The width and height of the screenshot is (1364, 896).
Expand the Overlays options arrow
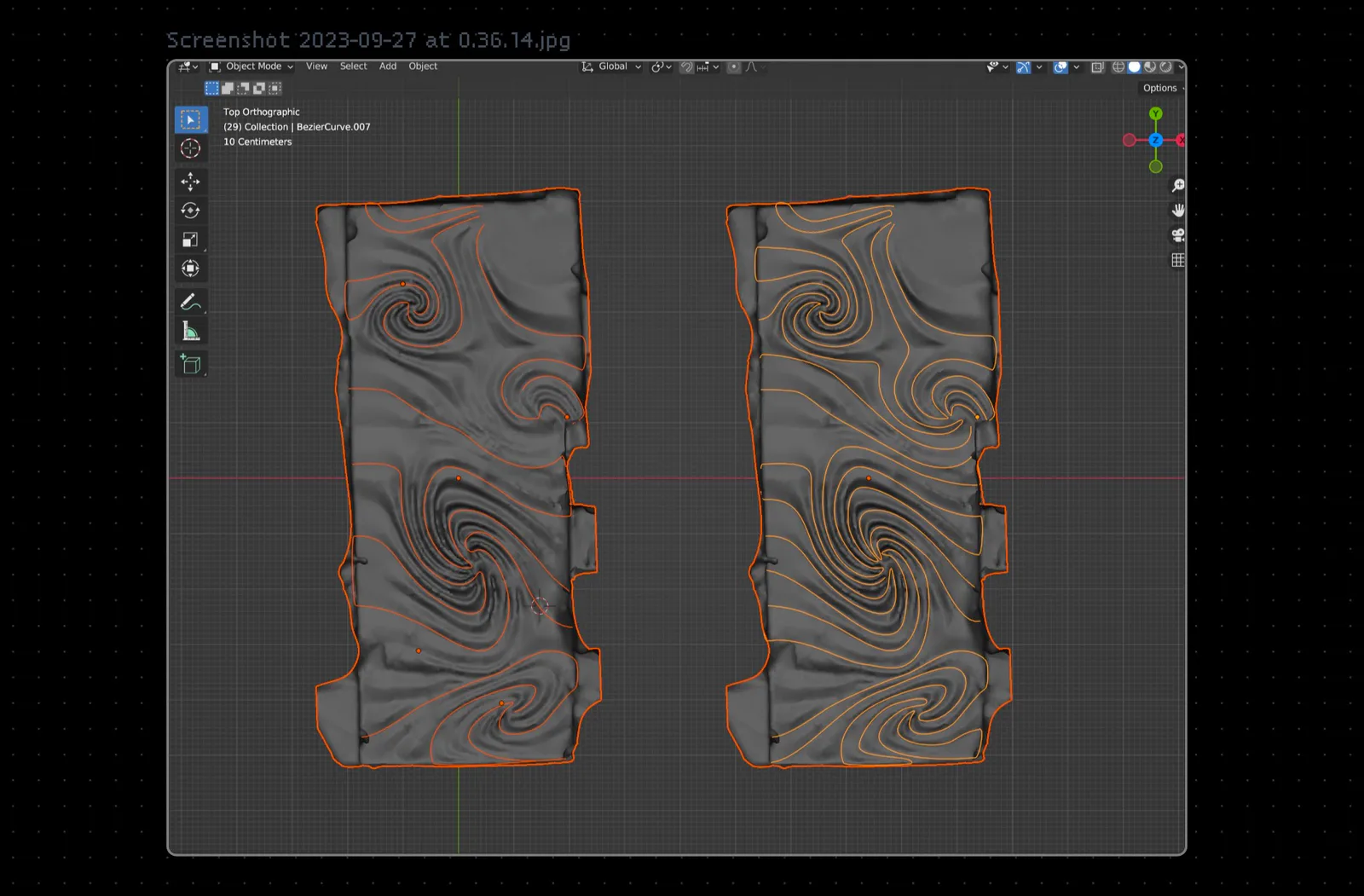click(1076, 66)
